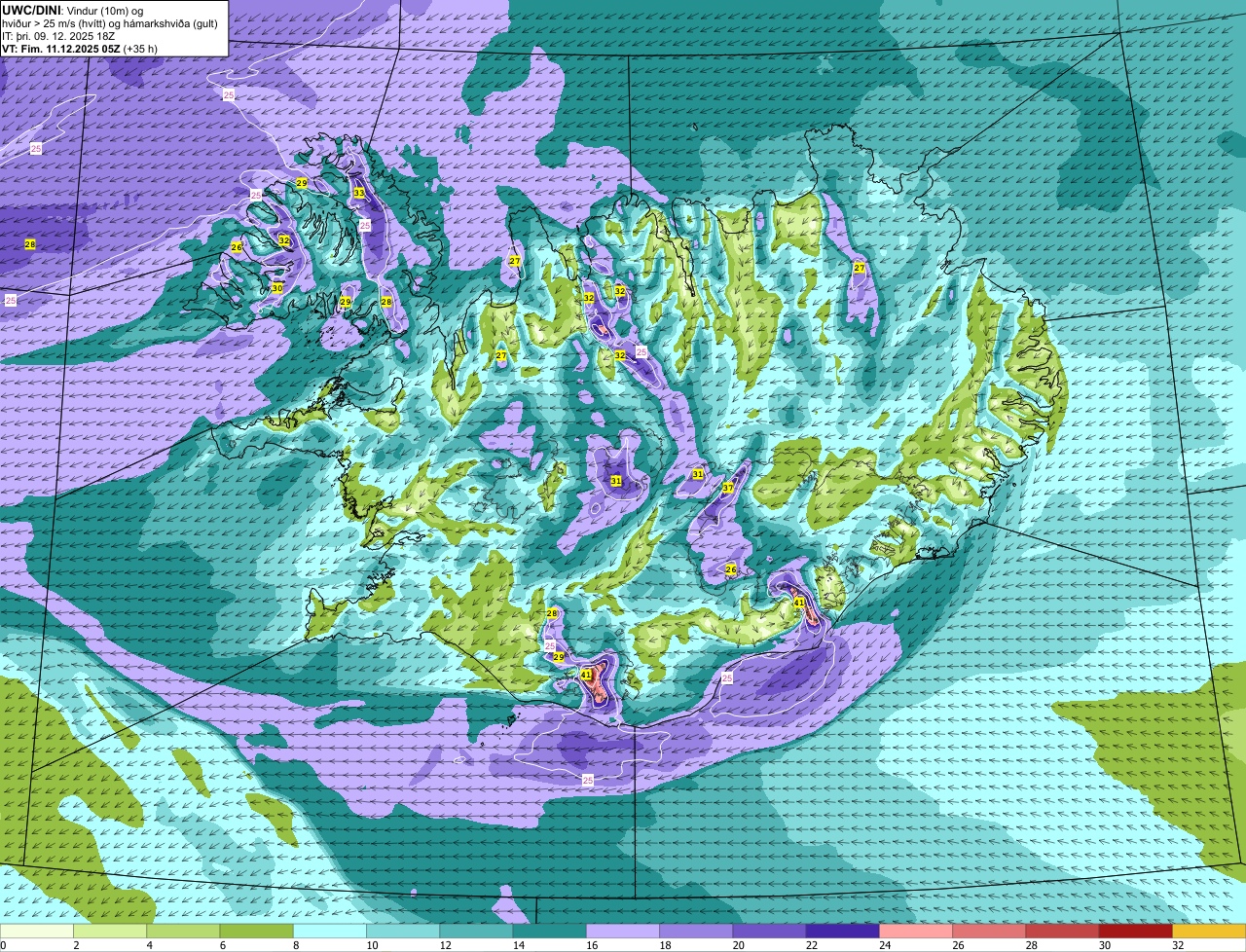Pick the legend swatch between 12 and 14

pyautogui.click(x=476, y=931)
